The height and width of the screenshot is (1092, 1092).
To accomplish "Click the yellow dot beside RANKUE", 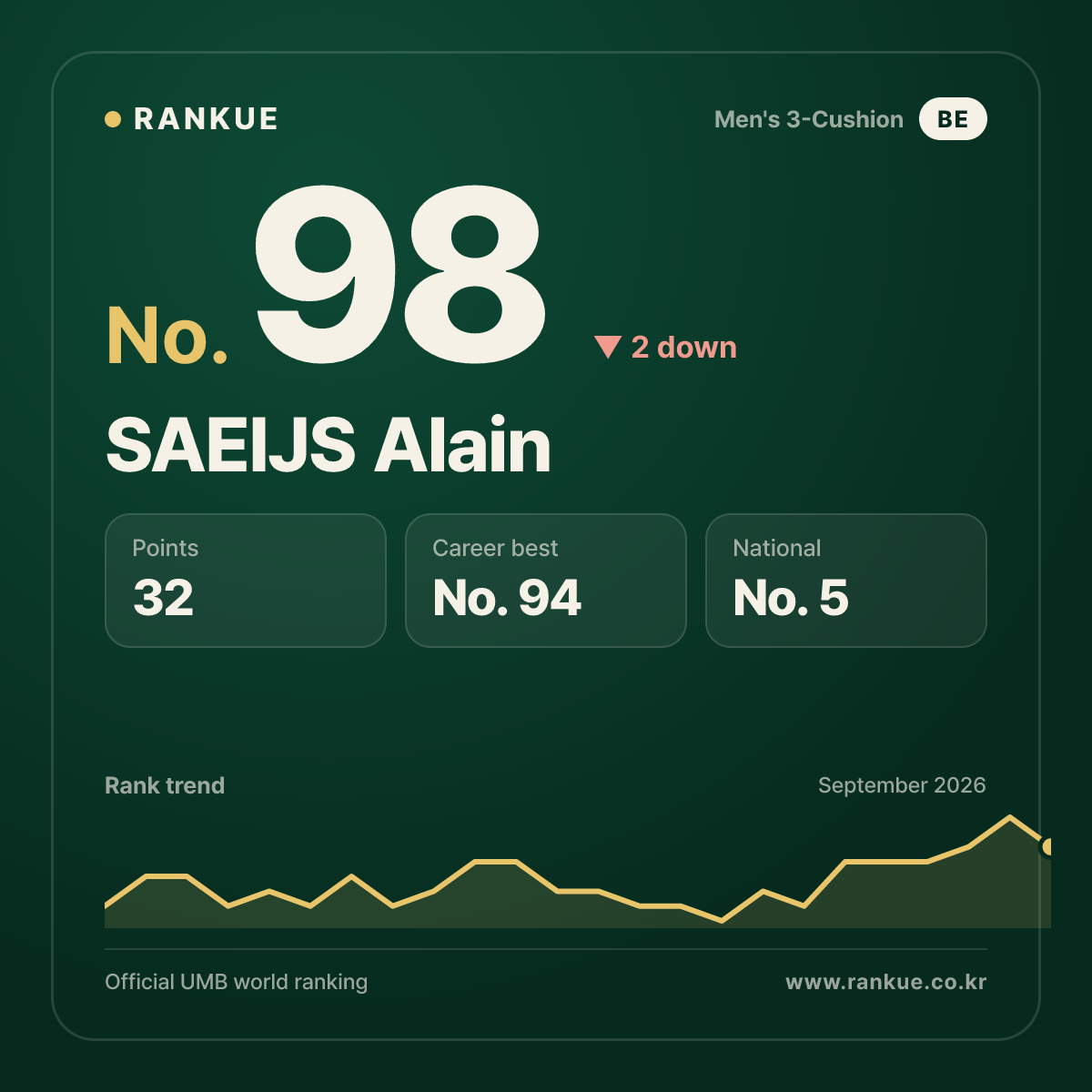I will click(113, 119).
